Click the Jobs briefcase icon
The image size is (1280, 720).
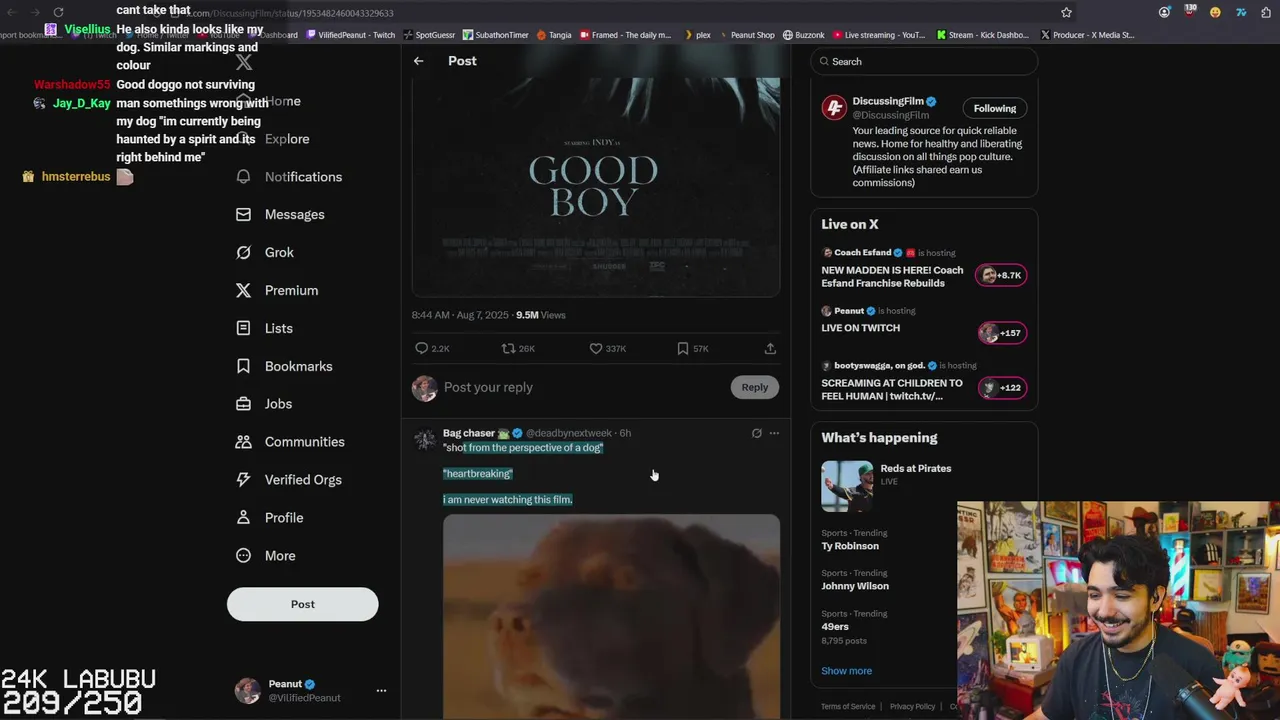click(x=243, y=404)
